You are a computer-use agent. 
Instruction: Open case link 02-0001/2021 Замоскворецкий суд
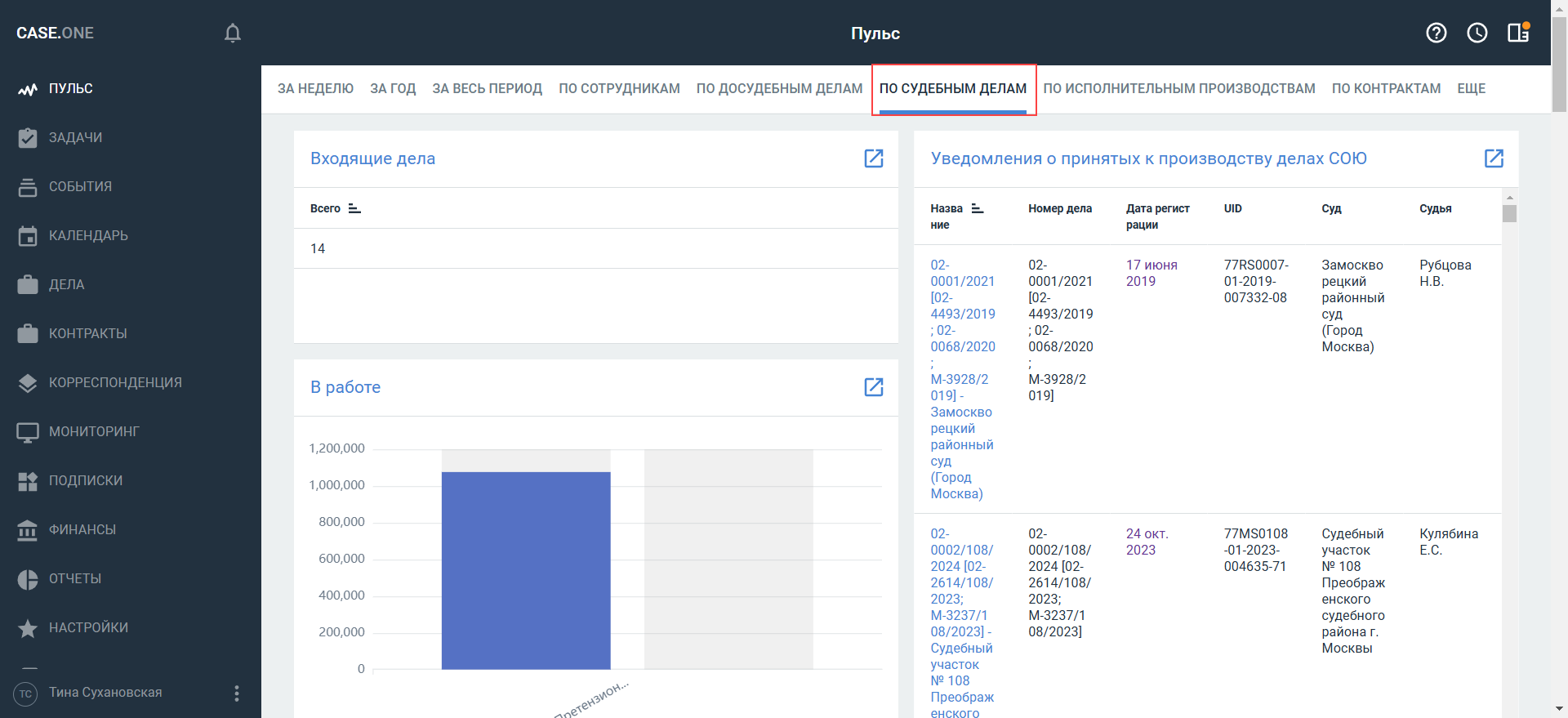[x=963, y=379]
